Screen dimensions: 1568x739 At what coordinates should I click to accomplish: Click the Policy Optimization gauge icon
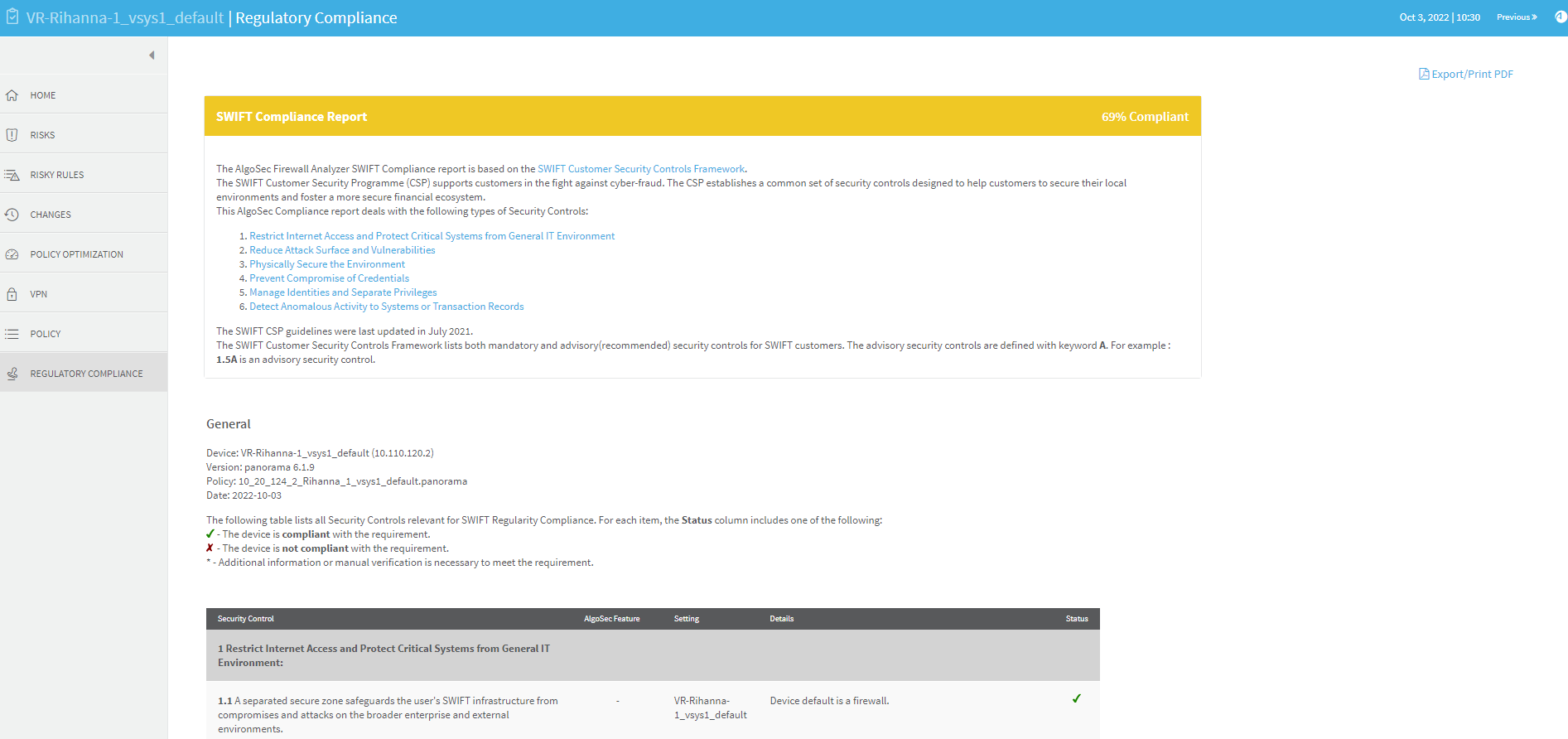(x=12, y=254)
